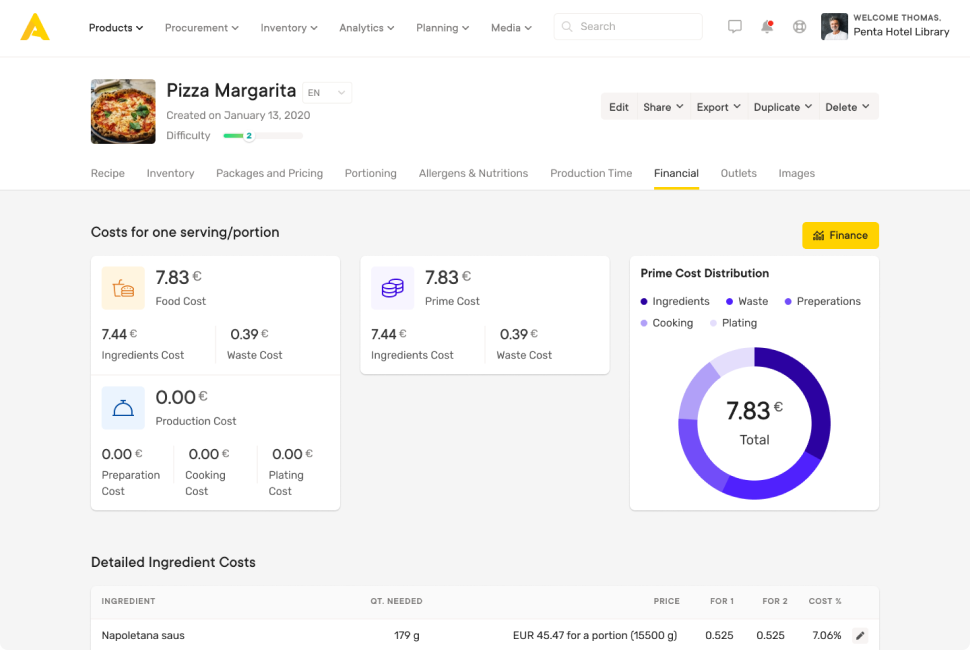Click the Production Cost cloche icon
The width and height of the screenshot is (970, 650).
pos(123,408)
